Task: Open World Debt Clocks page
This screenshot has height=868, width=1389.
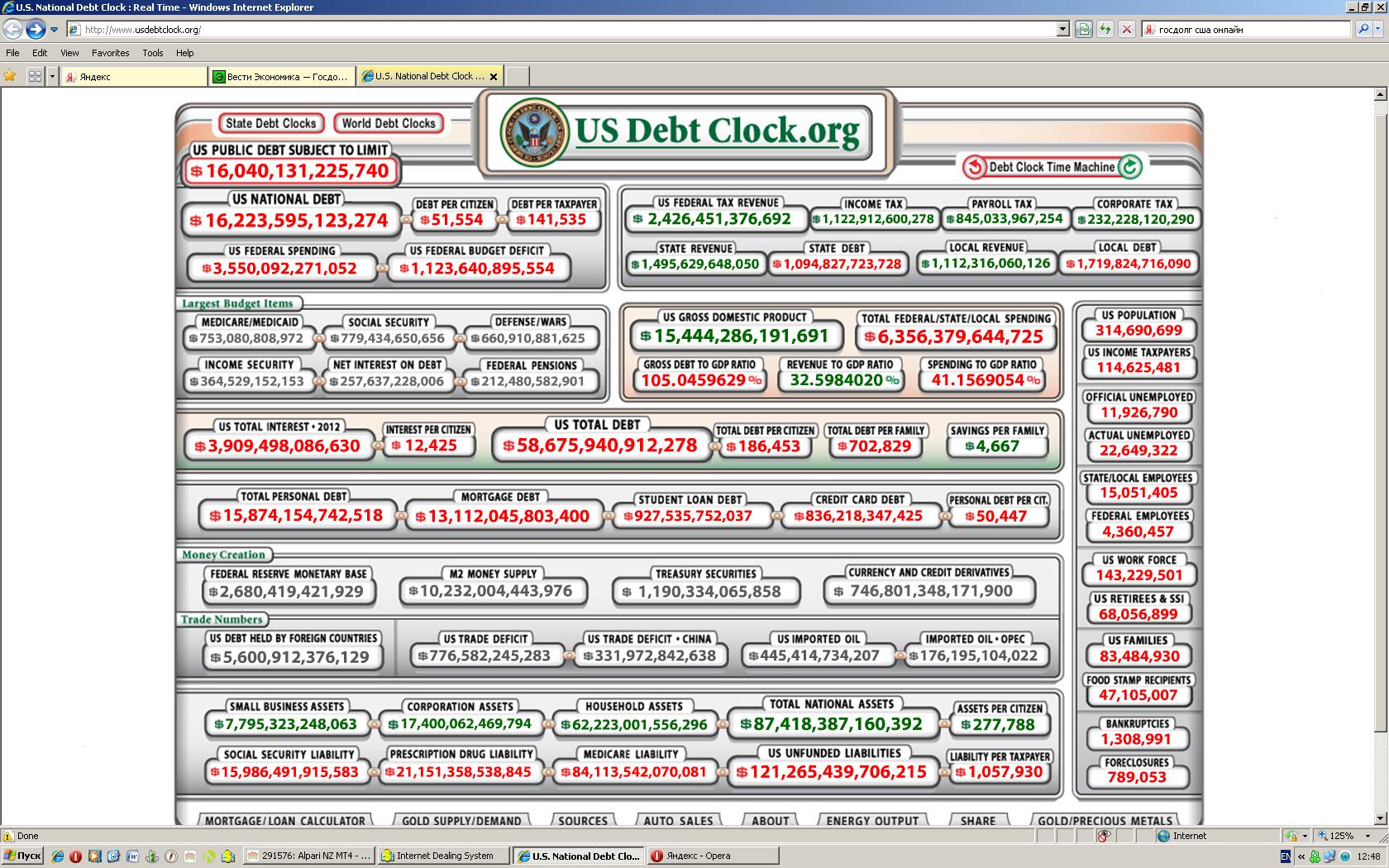Action: click(x=389, y=123)
